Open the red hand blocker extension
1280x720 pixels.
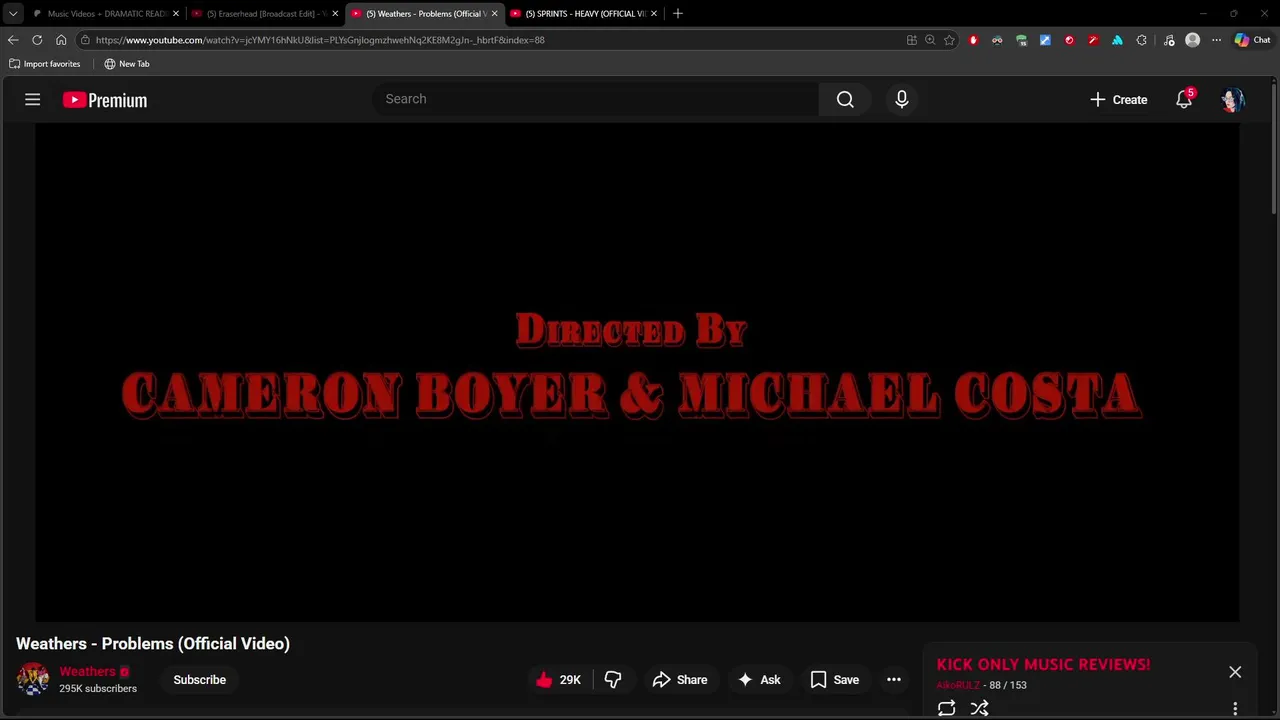tap(973, 40)
